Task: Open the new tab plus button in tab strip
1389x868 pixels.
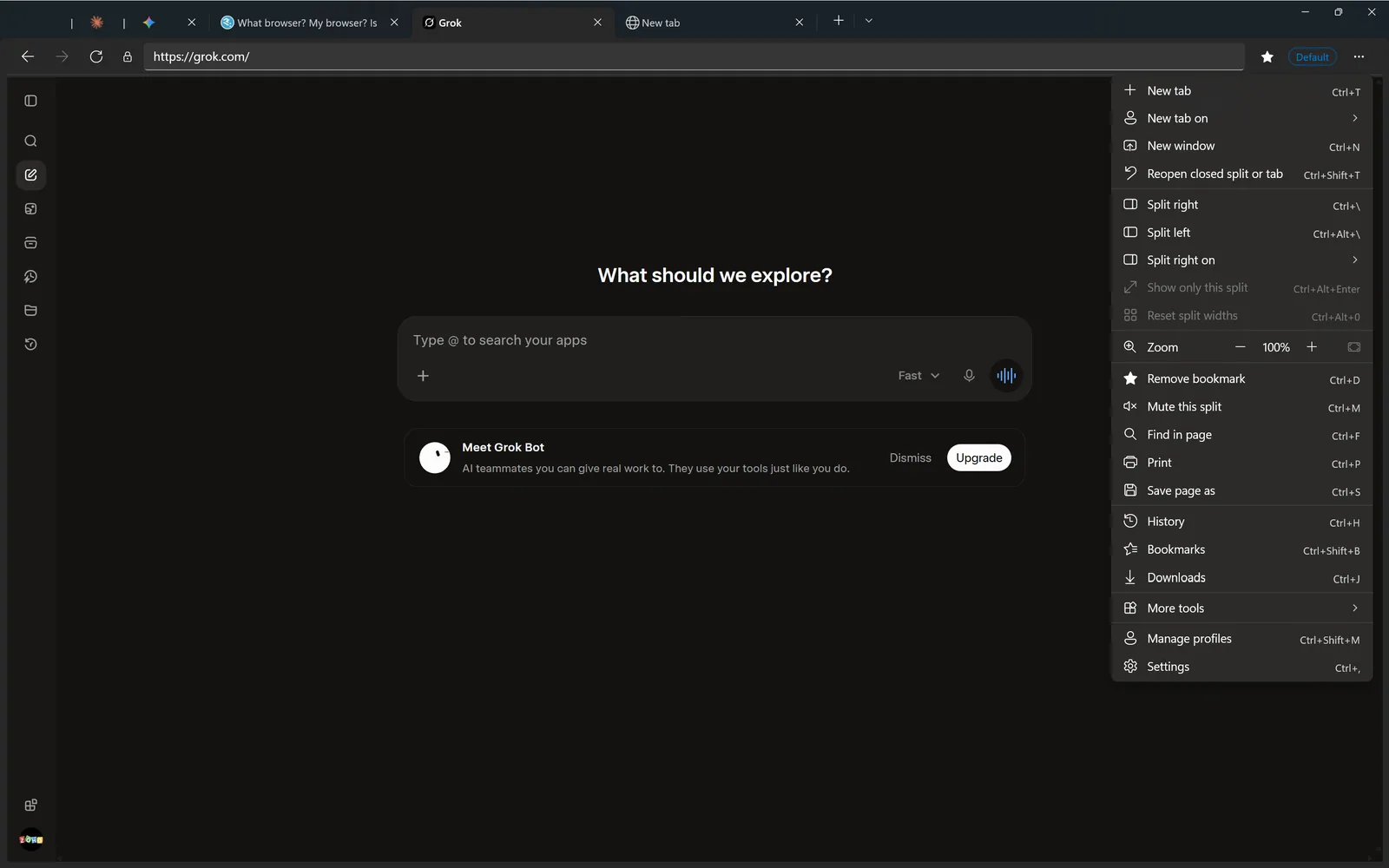Action: click(839, 21)
